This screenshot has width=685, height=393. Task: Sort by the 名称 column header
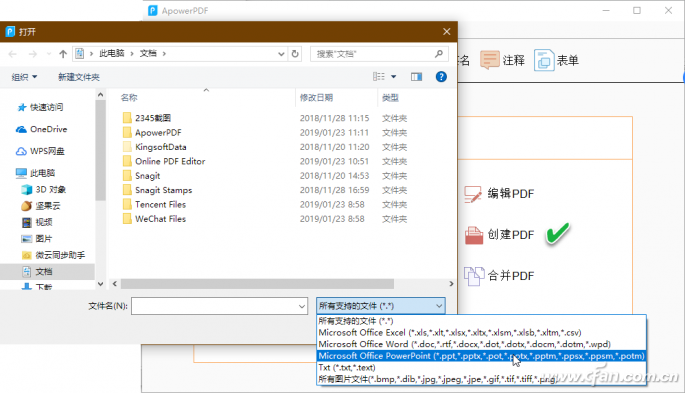pyautogui.click(x=129, y=98)
